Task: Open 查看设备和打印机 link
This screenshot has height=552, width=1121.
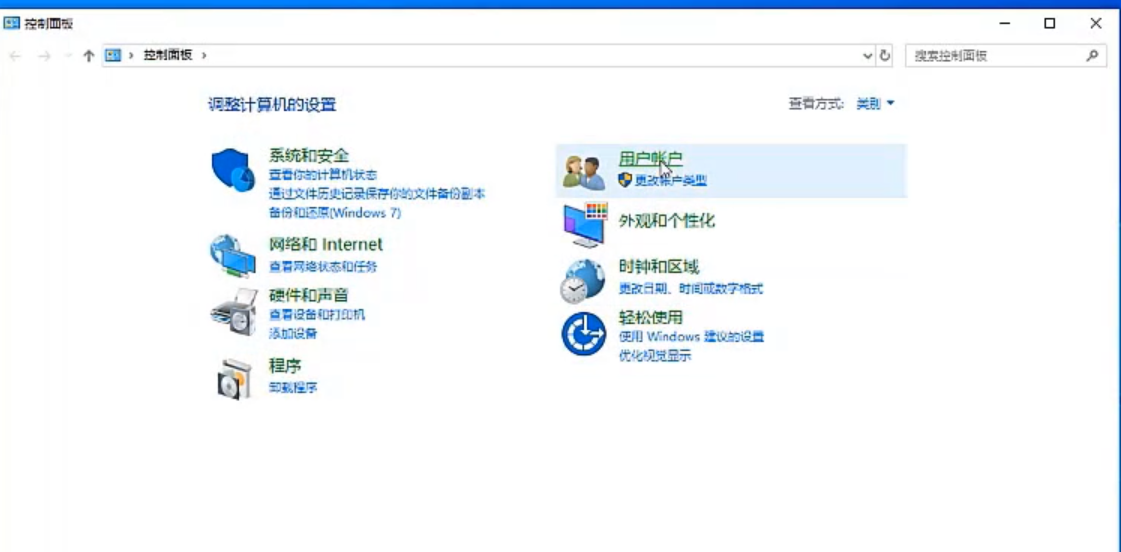Action: tap(317, 315)
